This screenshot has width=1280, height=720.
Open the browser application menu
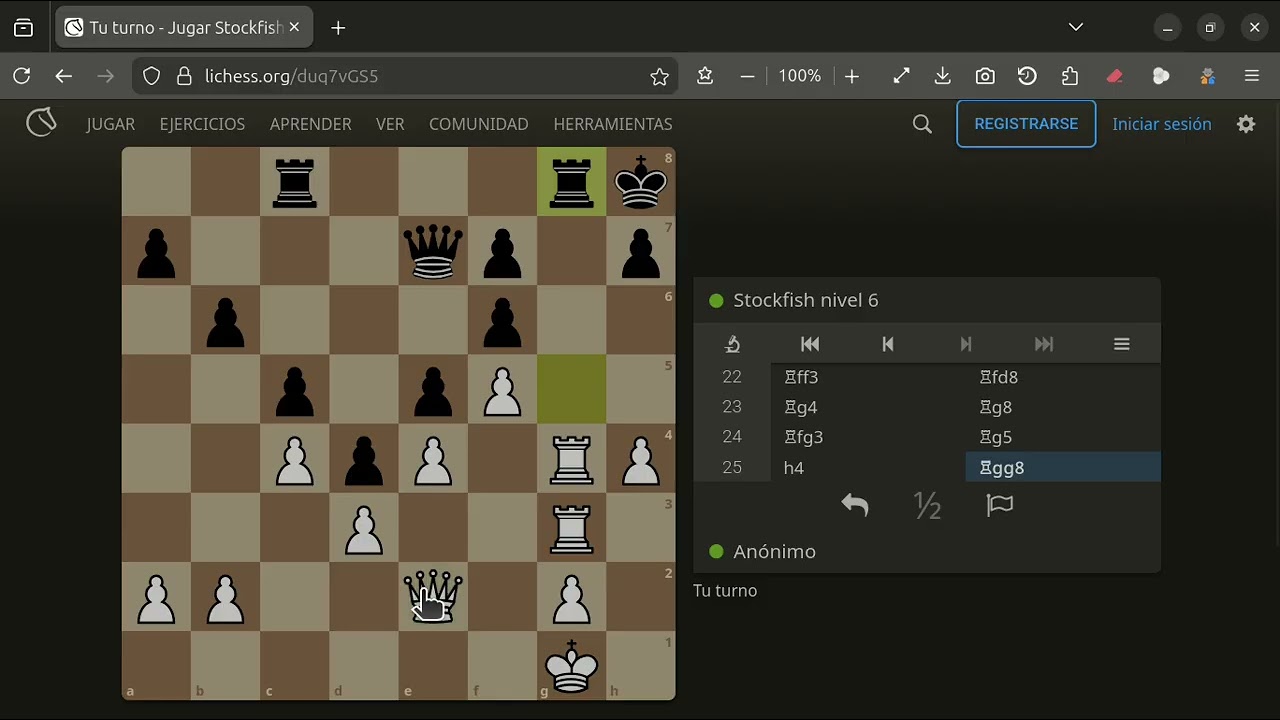(x=1252, y=76)
